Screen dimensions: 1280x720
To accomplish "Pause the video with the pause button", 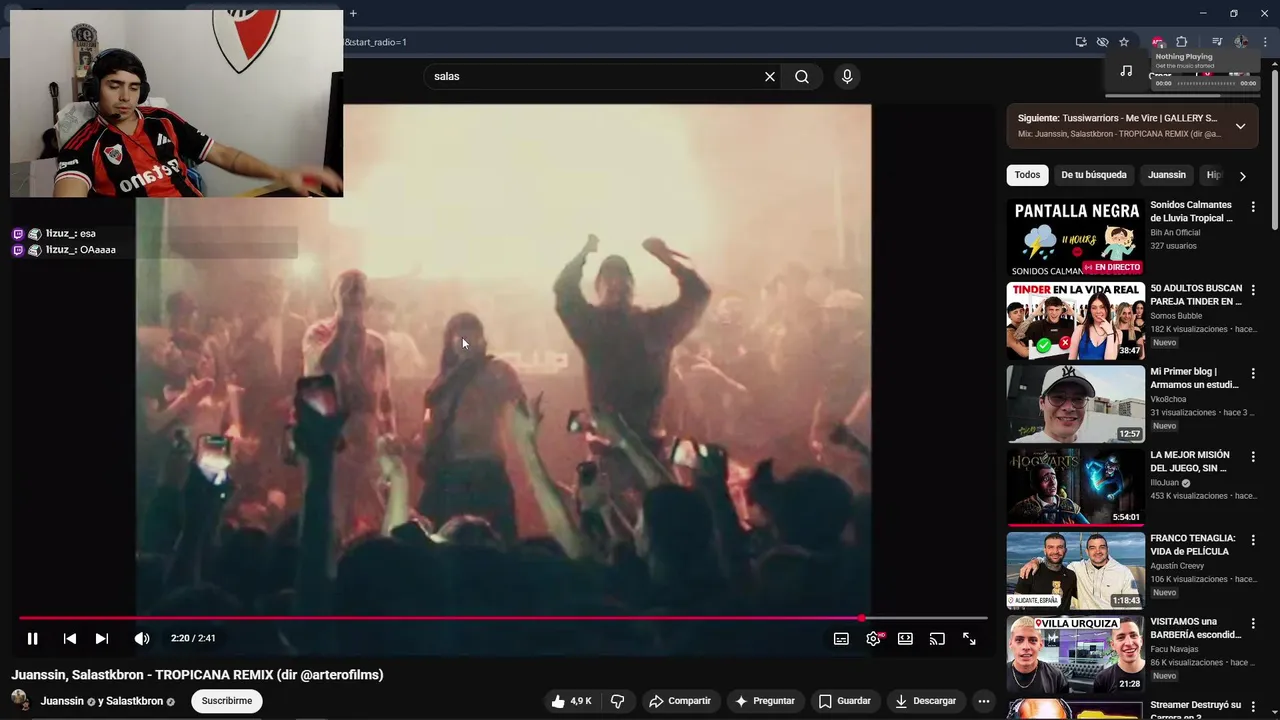I will click(32, 638).
